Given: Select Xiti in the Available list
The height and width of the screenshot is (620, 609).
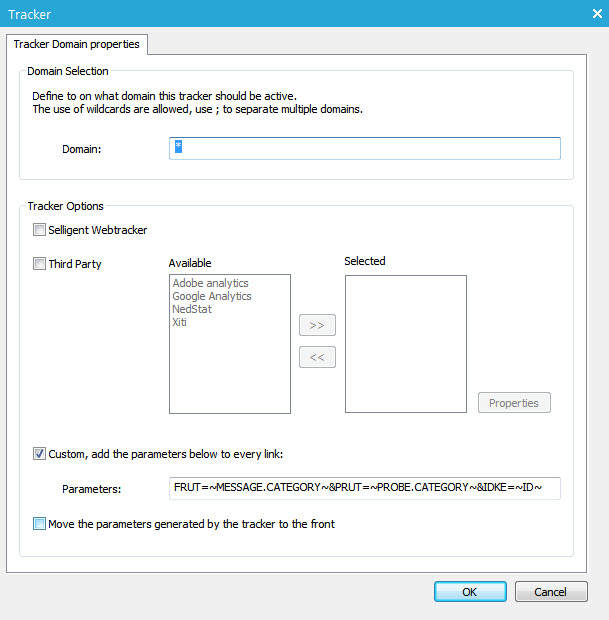Looking at the screenshot, I should coord(180,323).
